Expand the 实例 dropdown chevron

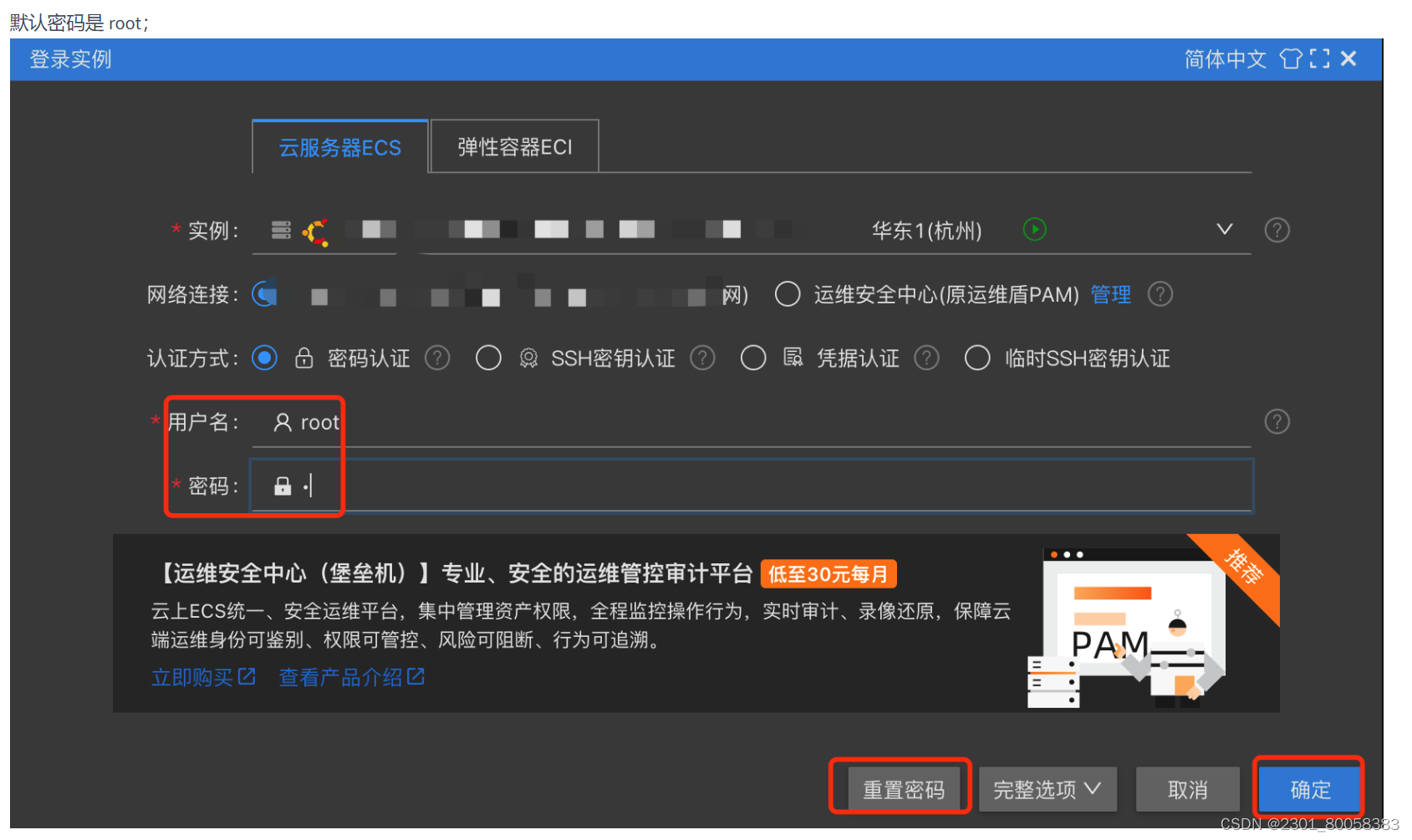click(x=1225, y=229)
